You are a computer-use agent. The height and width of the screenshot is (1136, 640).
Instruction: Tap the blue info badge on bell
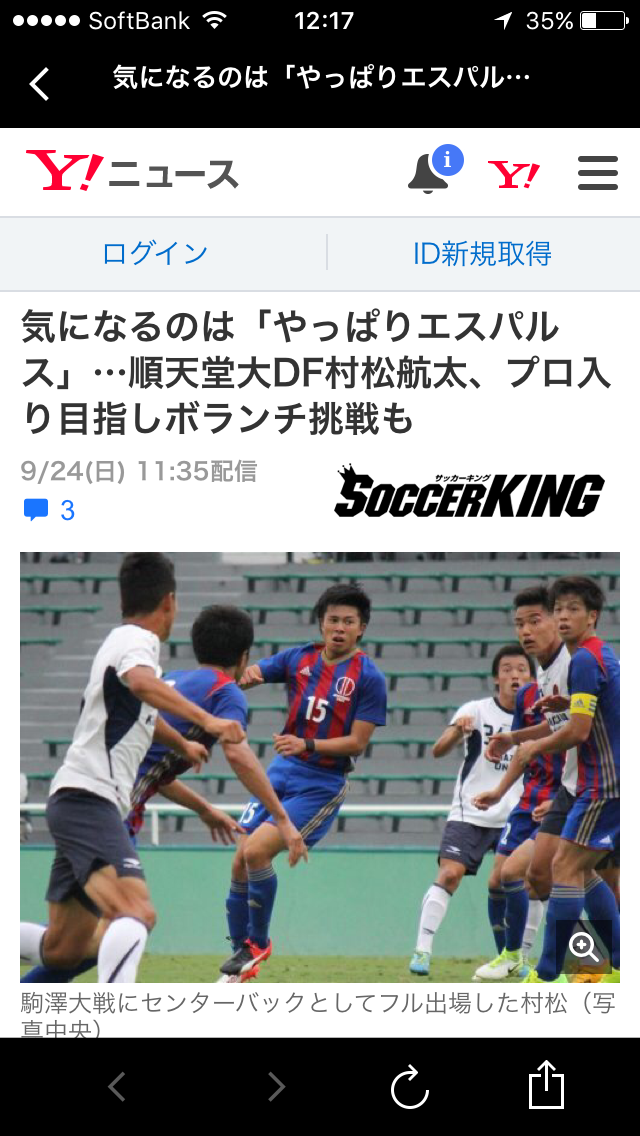click(448, 159)
